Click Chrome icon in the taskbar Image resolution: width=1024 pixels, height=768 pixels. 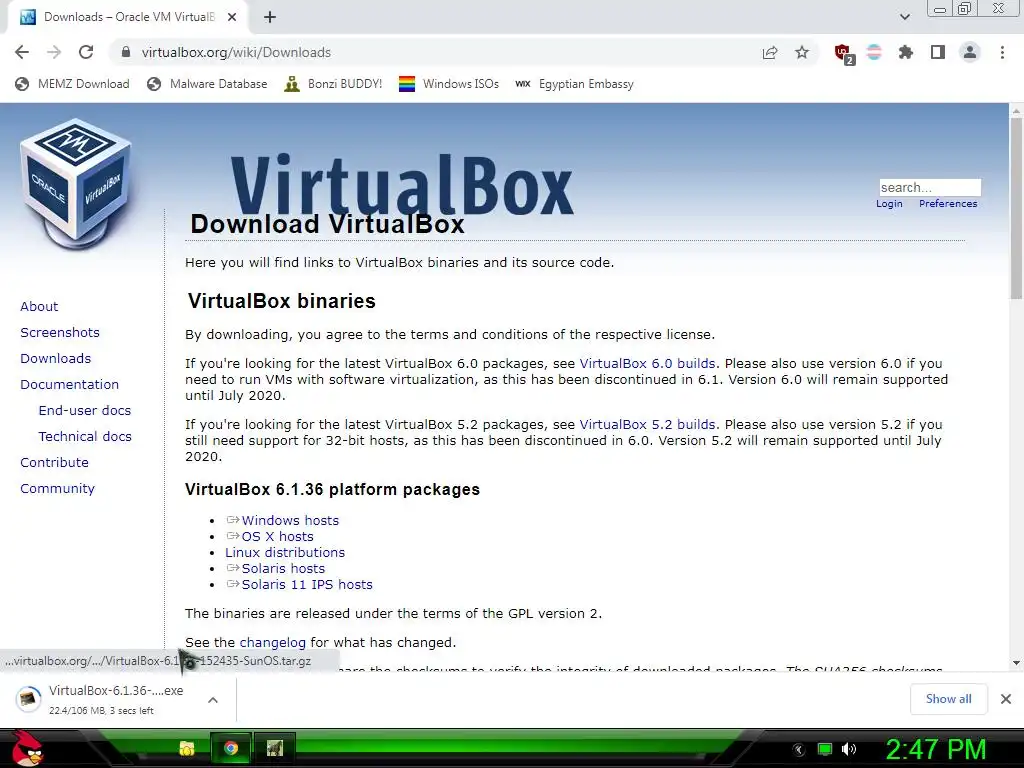[x=231, y=748]
